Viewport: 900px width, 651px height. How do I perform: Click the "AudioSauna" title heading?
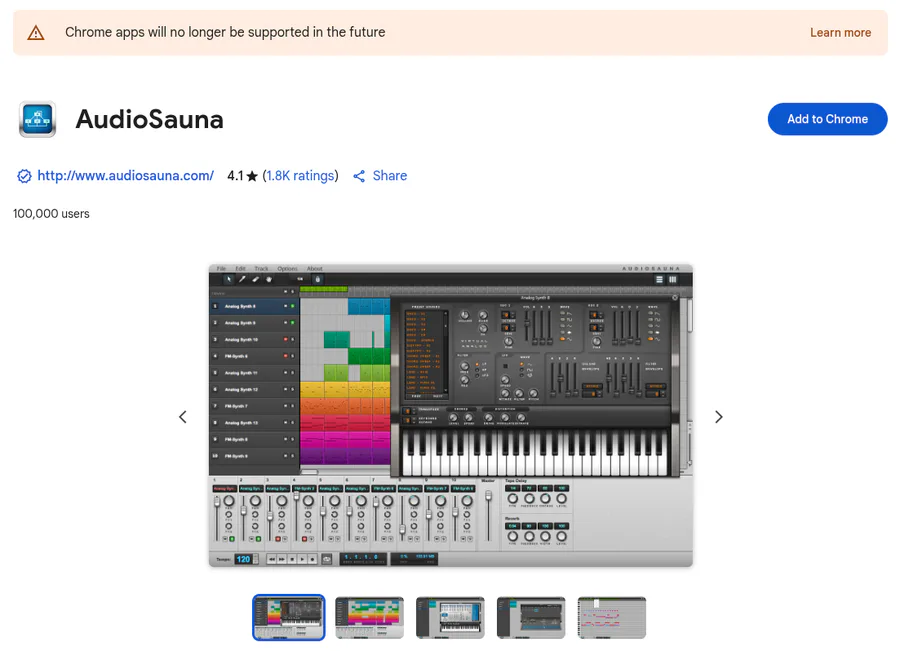click(x=149, y=119)
